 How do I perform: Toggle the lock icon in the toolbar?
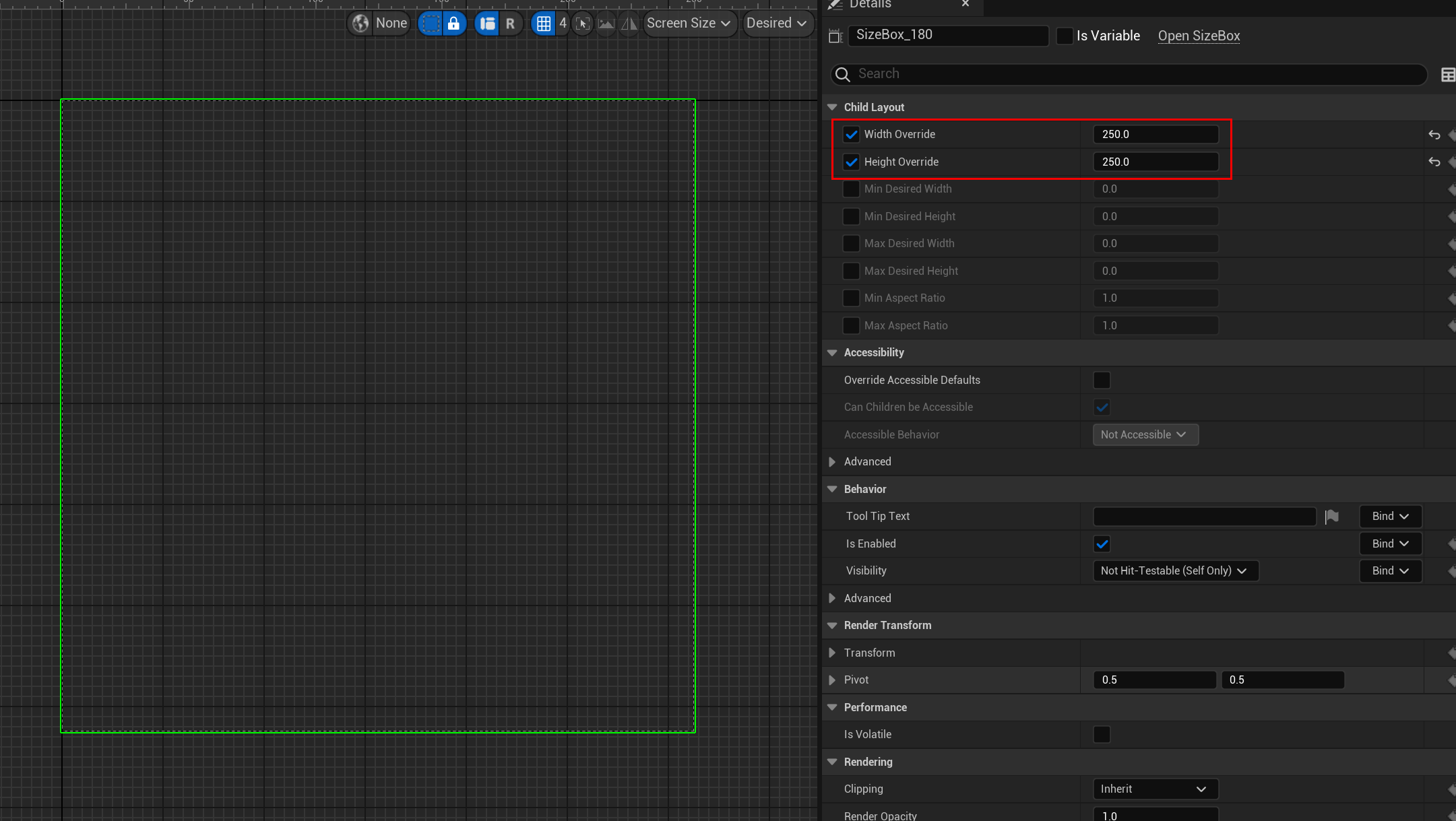[454, 24]
